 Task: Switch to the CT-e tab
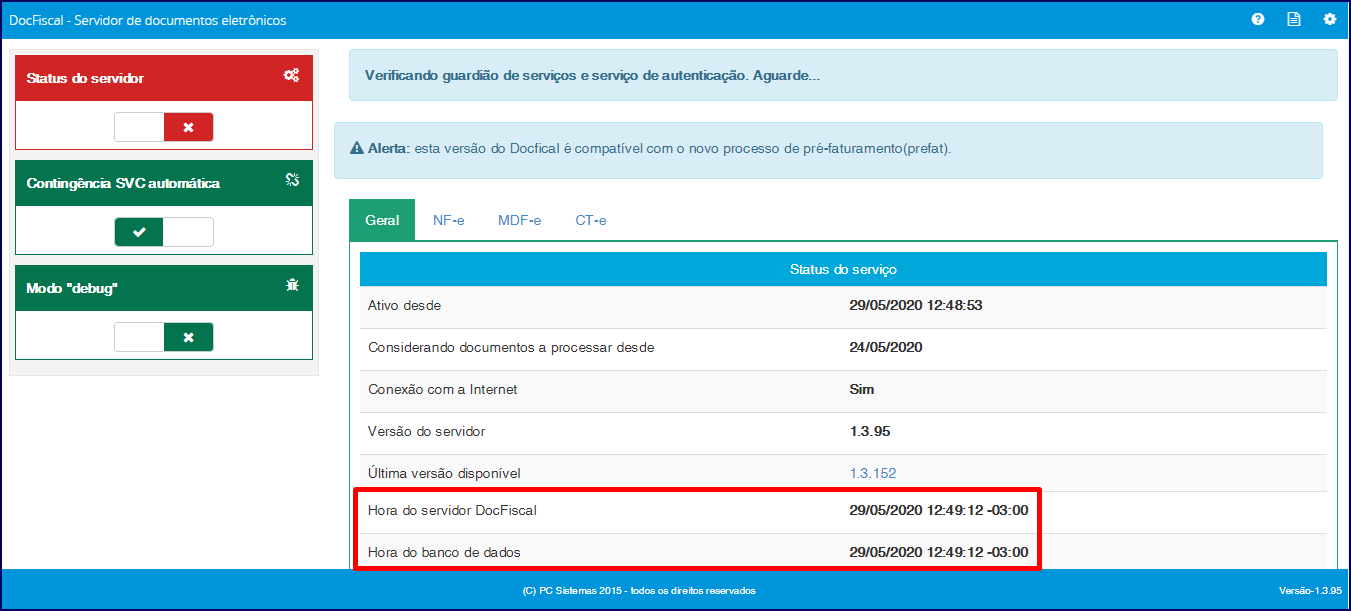pos(590,220)
